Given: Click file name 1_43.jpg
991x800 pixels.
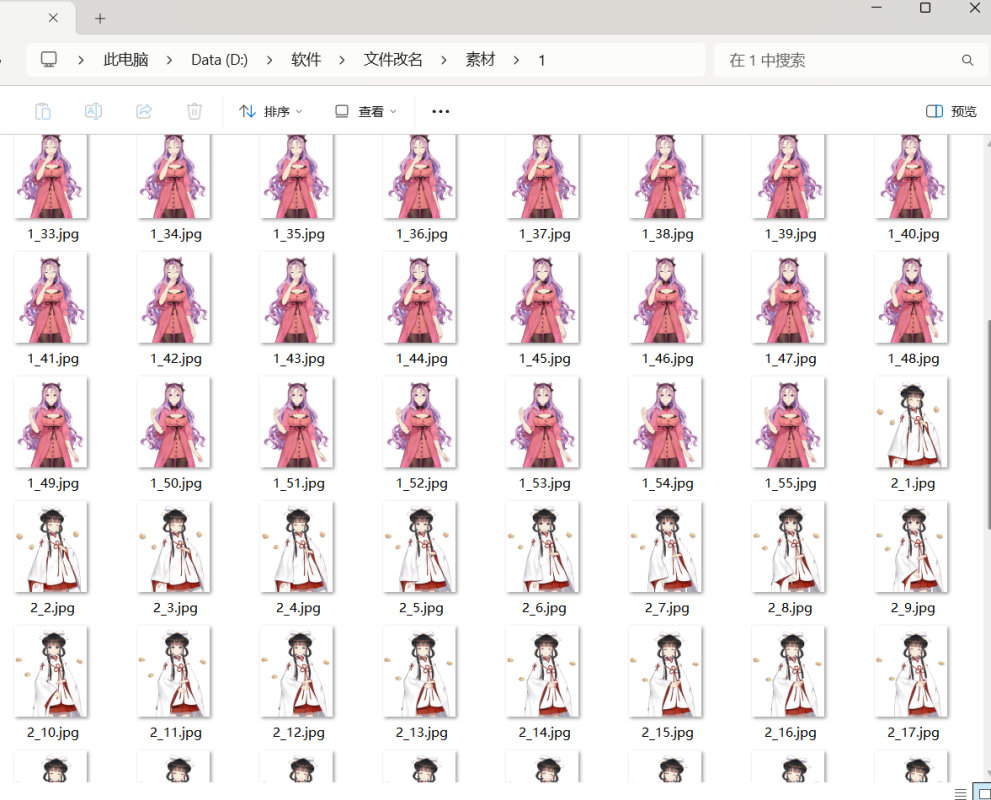Looking at the screenshot, I should (299, 359).
